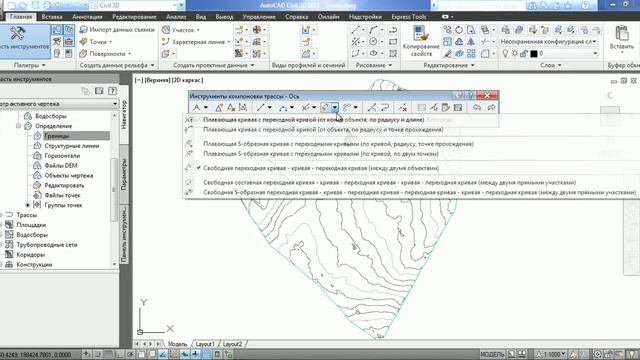Open the Анализ ribbon tab
The height and width of the screenshot is (360, 640).
176,17
